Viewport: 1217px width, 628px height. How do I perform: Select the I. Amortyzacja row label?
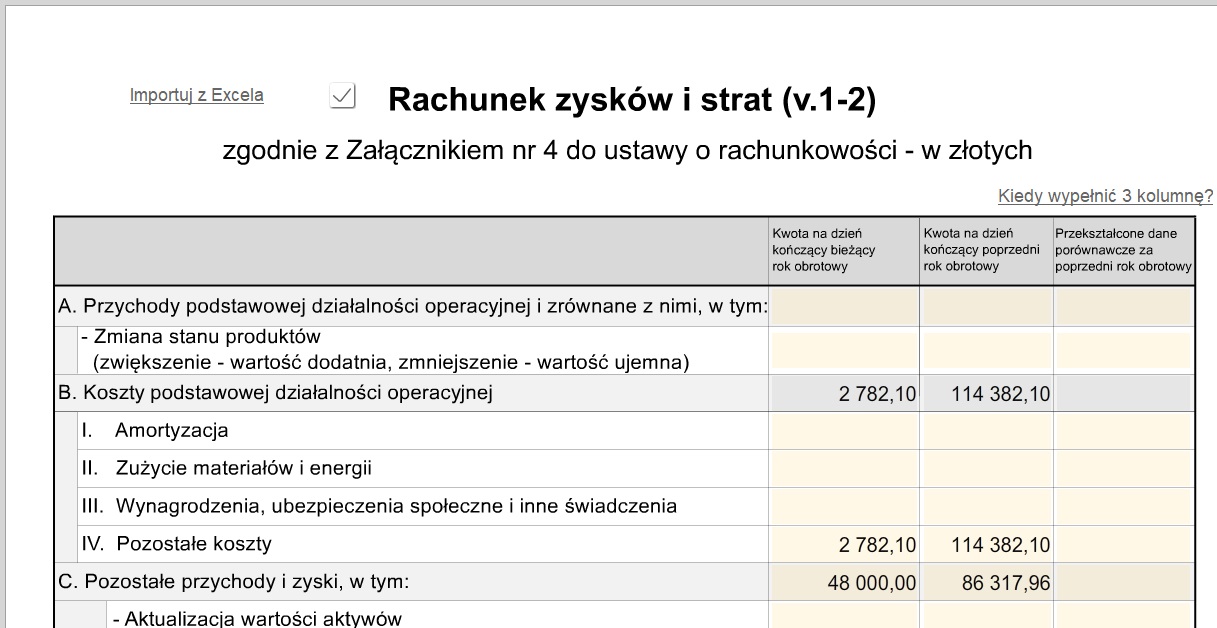[x=155, y=431]
